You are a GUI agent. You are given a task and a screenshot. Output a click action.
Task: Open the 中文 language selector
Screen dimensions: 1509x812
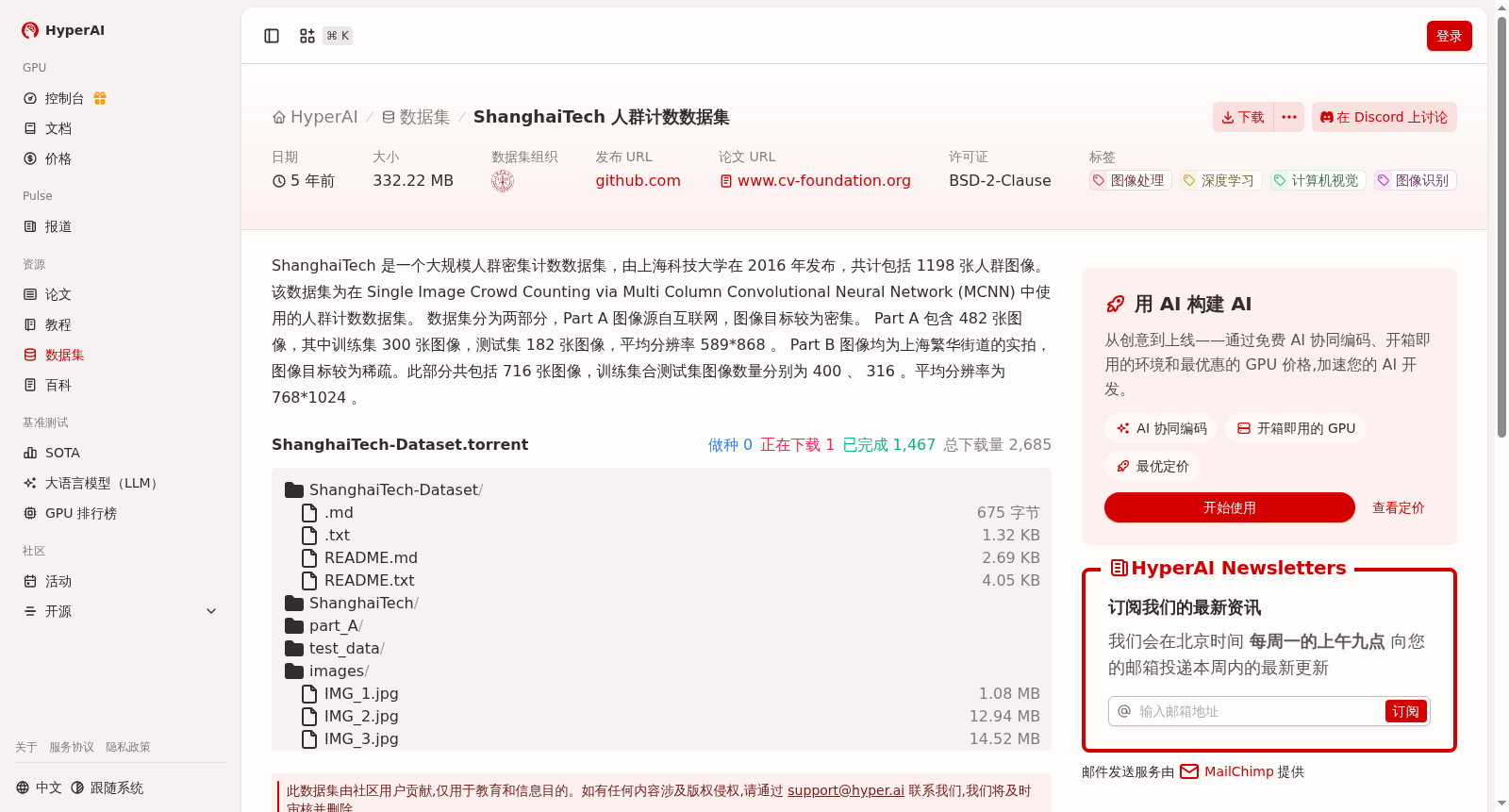pyautogui.click(x=39, y=787)
